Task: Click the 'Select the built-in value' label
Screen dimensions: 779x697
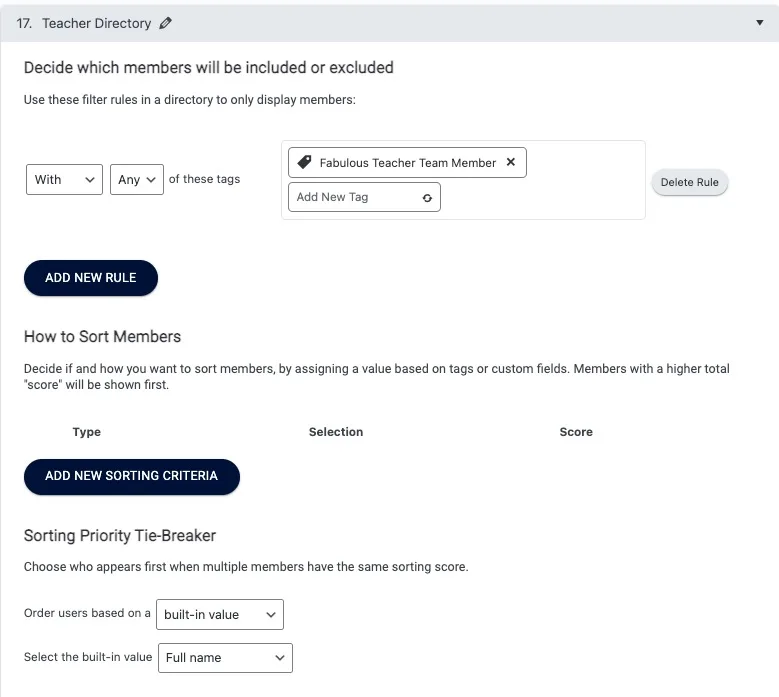Action: [88, 657]
